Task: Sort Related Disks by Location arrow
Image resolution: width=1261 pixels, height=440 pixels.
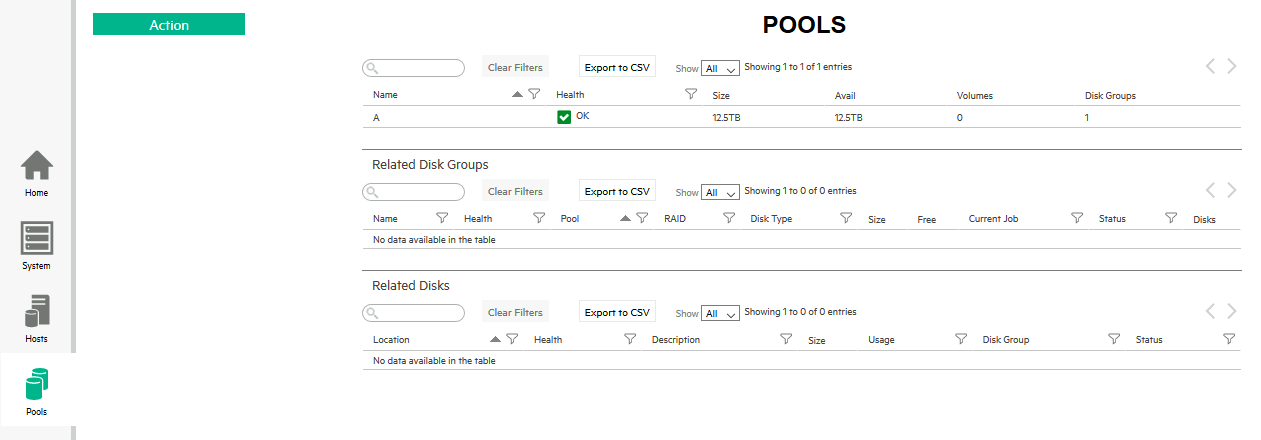Action: [x=496, y=339]
